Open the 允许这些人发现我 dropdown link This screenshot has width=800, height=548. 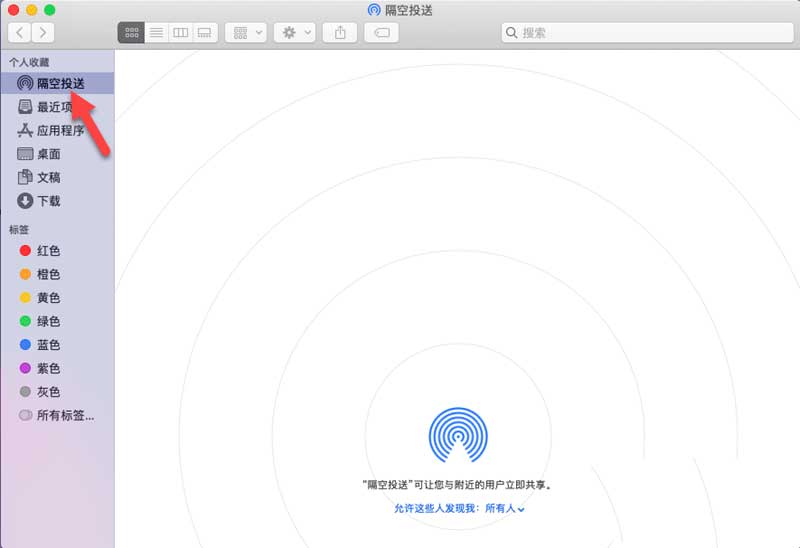(x=459, y=508)
